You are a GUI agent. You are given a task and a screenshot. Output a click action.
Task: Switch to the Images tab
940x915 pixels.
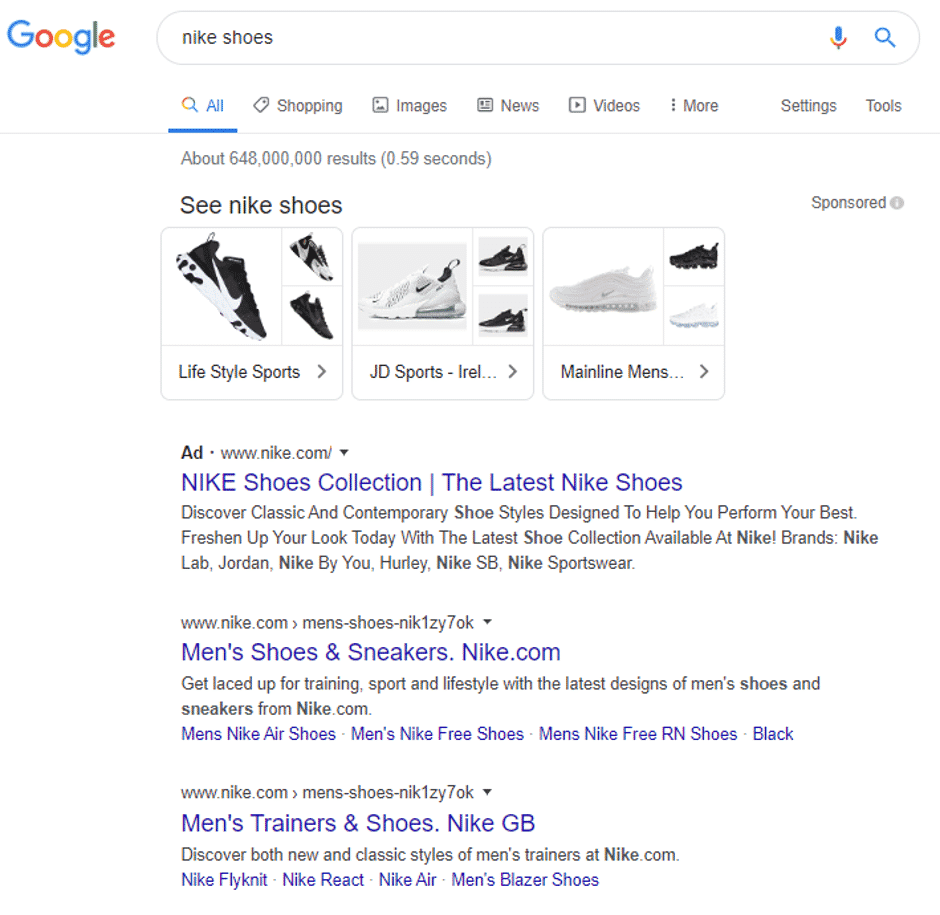click(409, 106)
